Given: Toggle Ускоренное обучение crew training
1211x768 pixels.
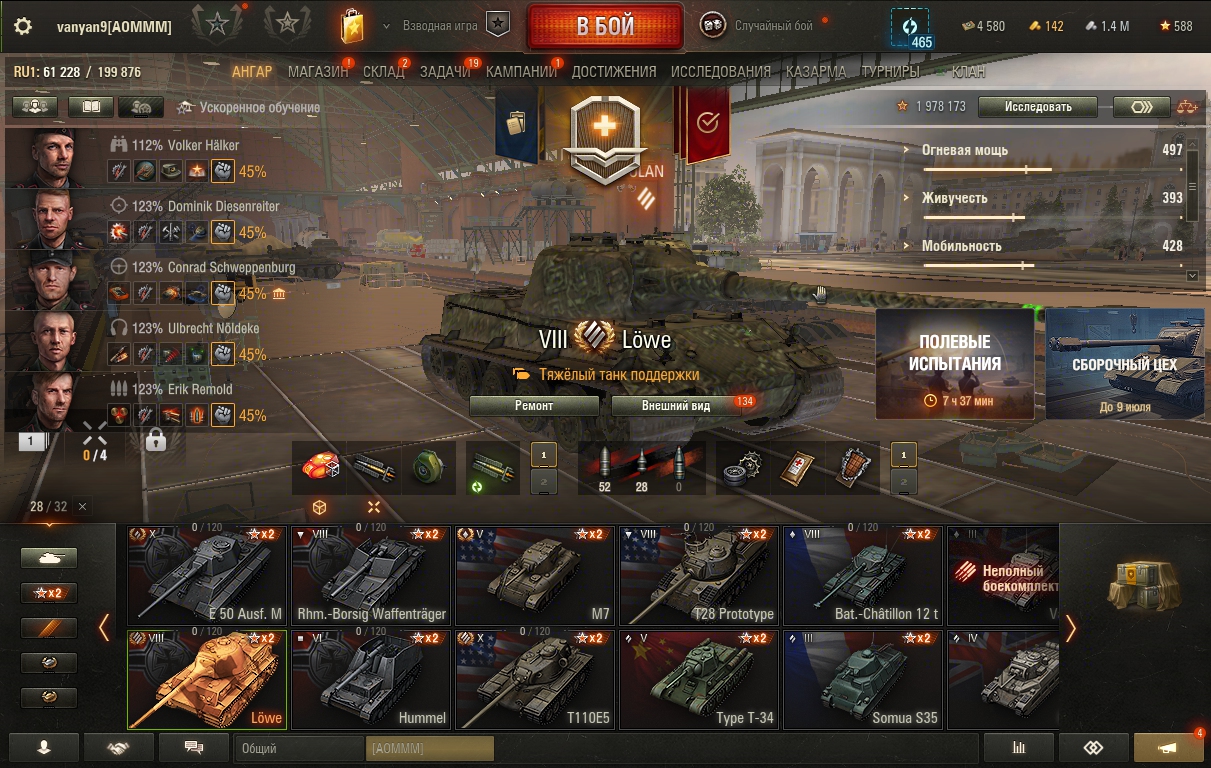Looking at the screenshot, I should click(x=248, y=107).
